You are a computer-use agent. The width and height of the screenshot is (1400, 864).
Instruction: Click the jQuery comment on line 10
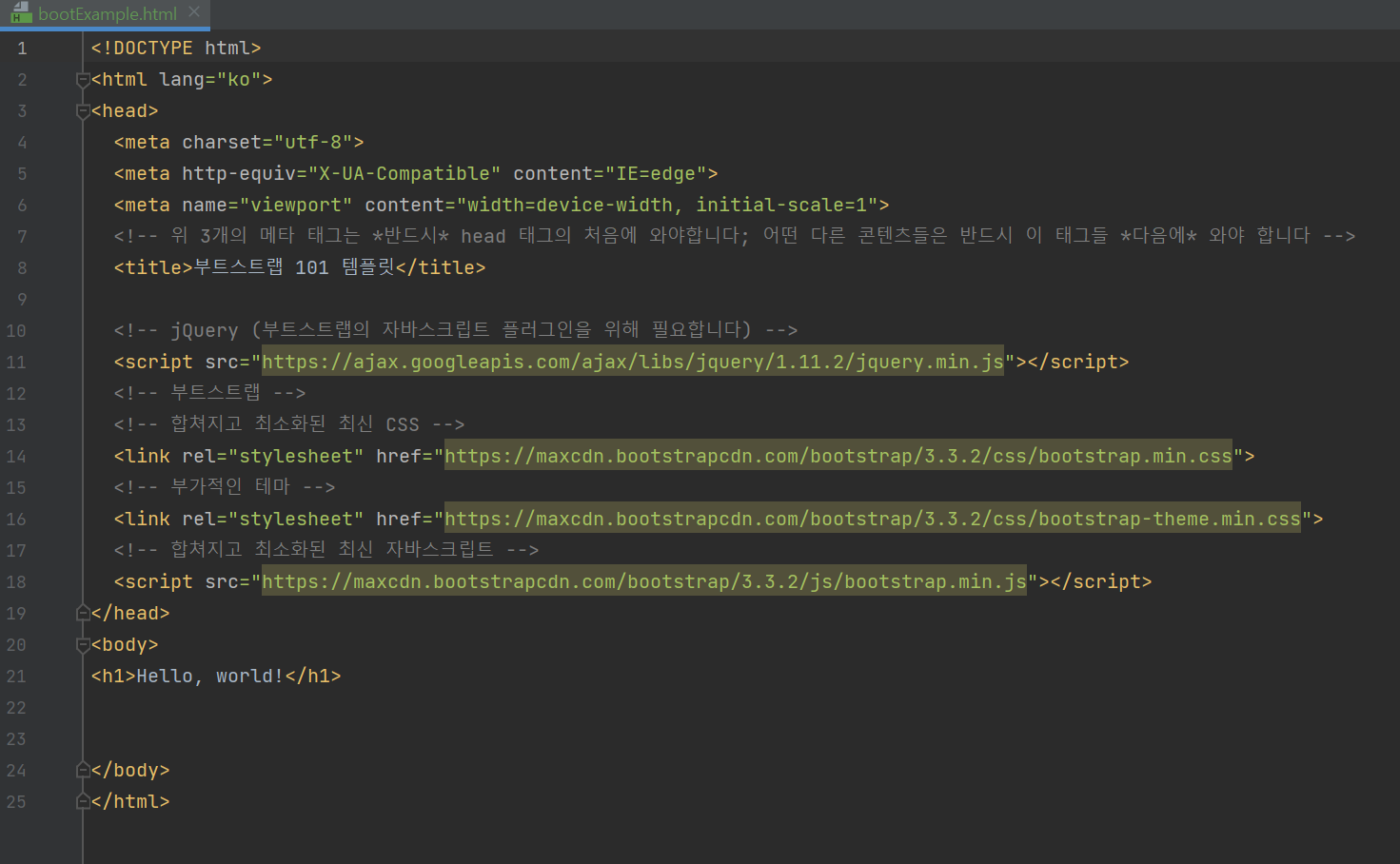(x=456, y=330)
